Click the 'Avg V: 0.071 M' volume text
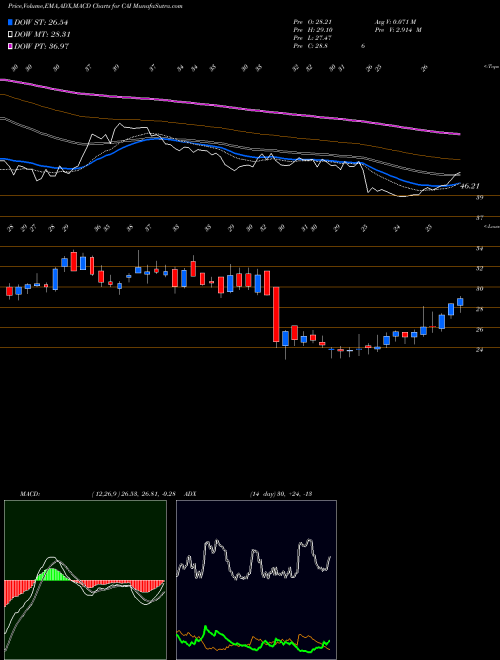This screenshot has height=660, width=500. [x=395, y=22]
